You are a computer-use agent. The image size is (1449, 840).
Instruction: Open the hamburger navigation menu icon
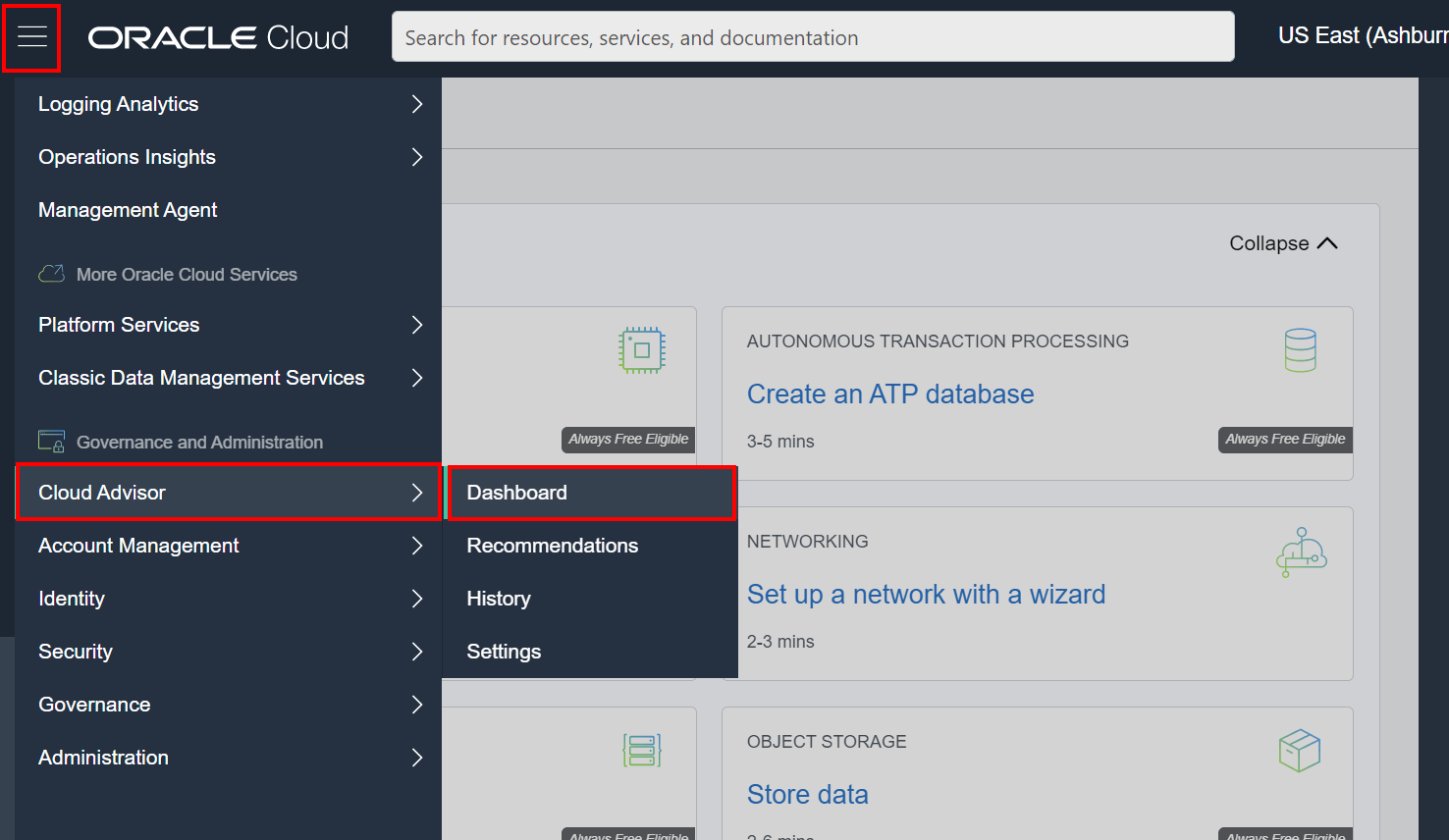[31, 37]
